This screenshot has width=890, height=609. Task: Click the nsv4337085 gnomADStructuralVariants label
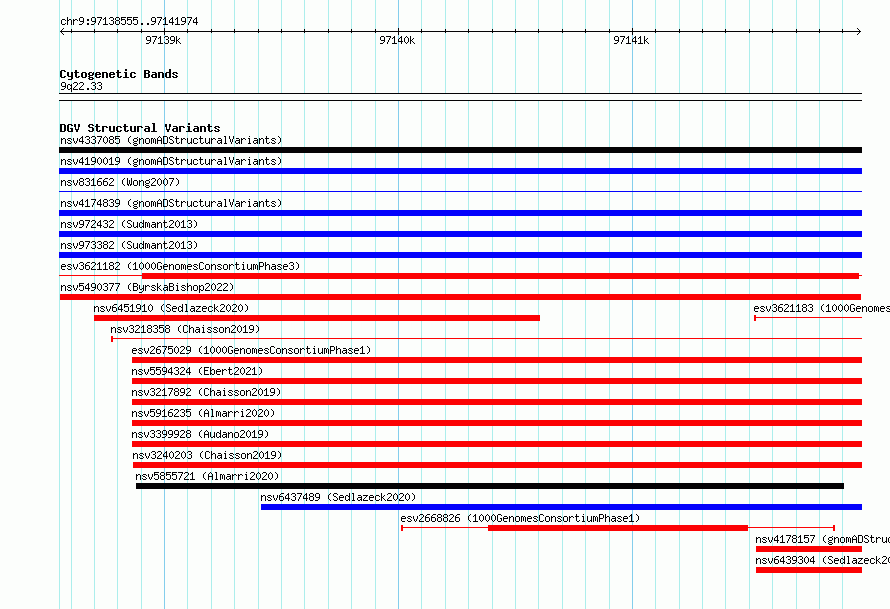pos(171,140)
